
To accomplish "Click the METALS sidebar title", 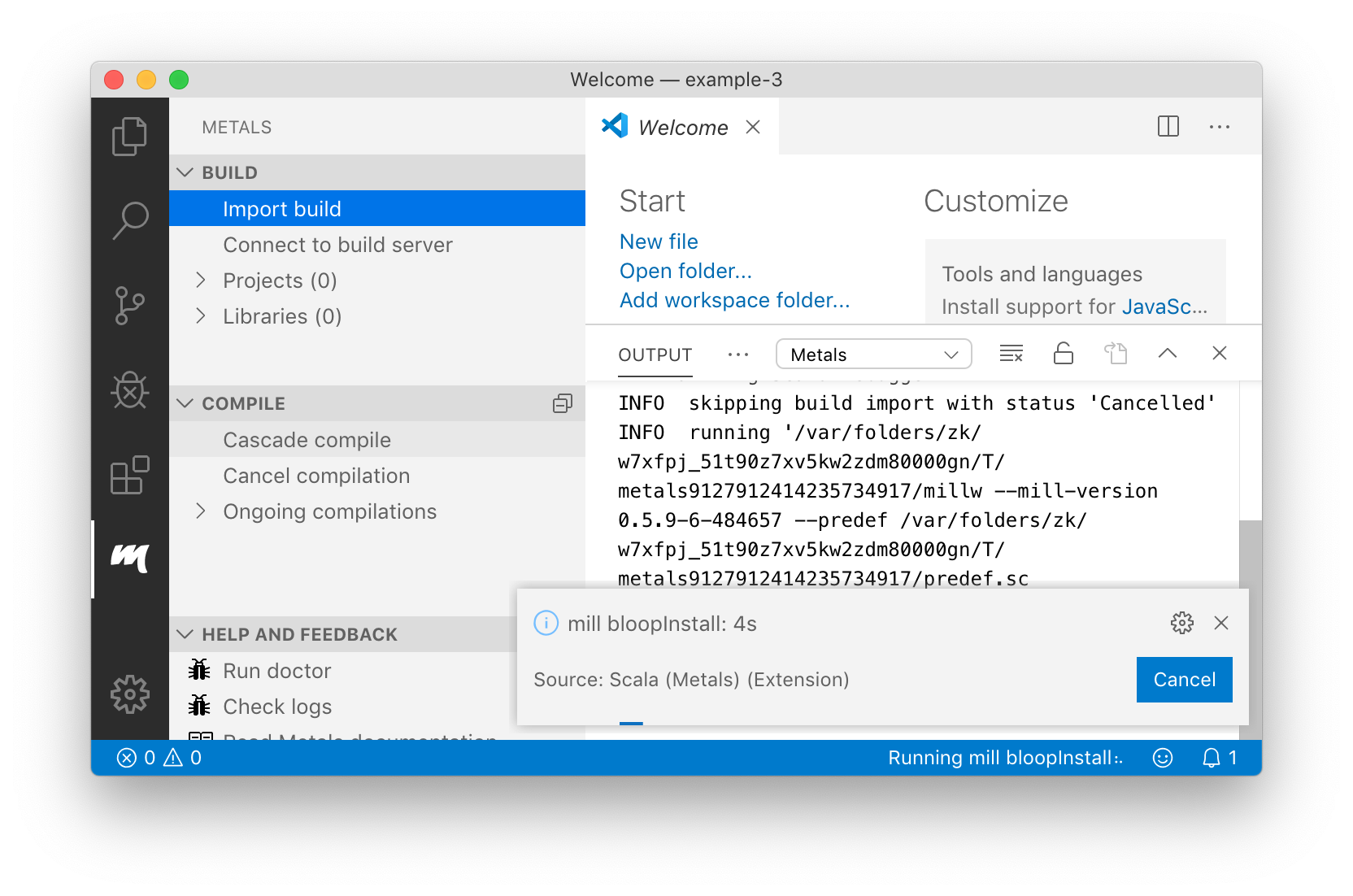I will [237, 127].
